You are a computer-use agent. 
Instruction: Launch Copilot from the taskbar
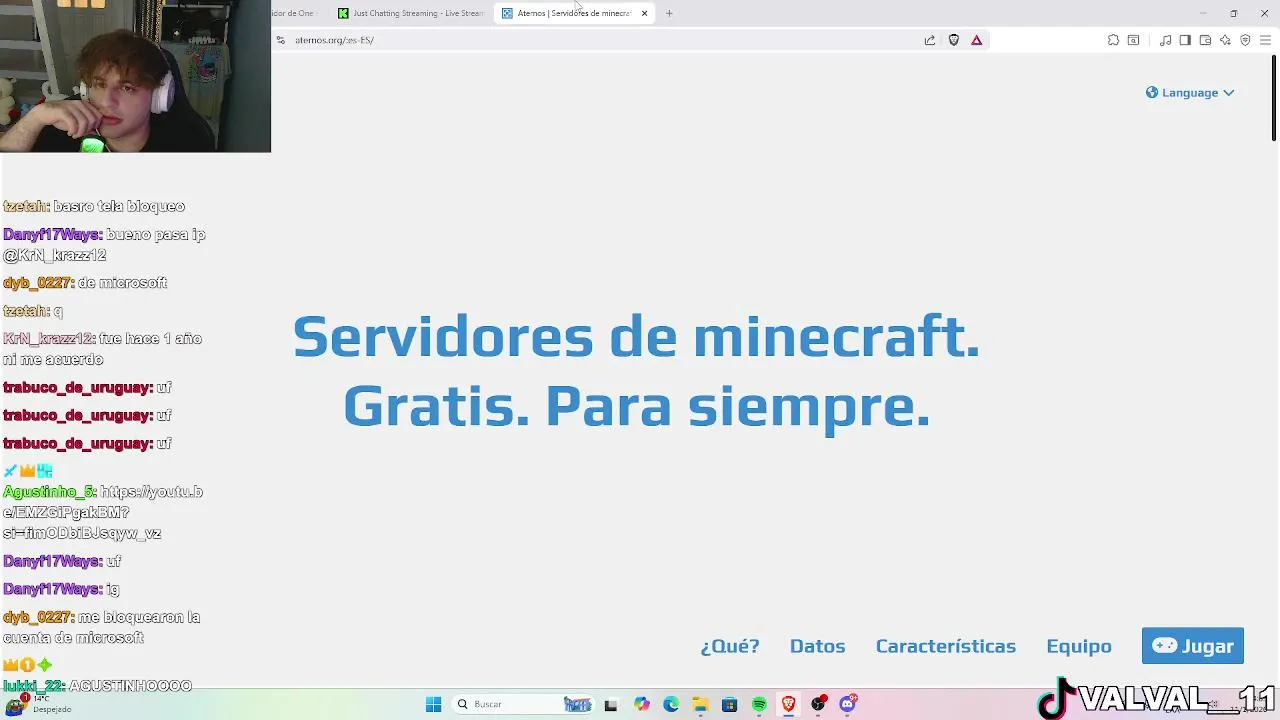[641, 704]
